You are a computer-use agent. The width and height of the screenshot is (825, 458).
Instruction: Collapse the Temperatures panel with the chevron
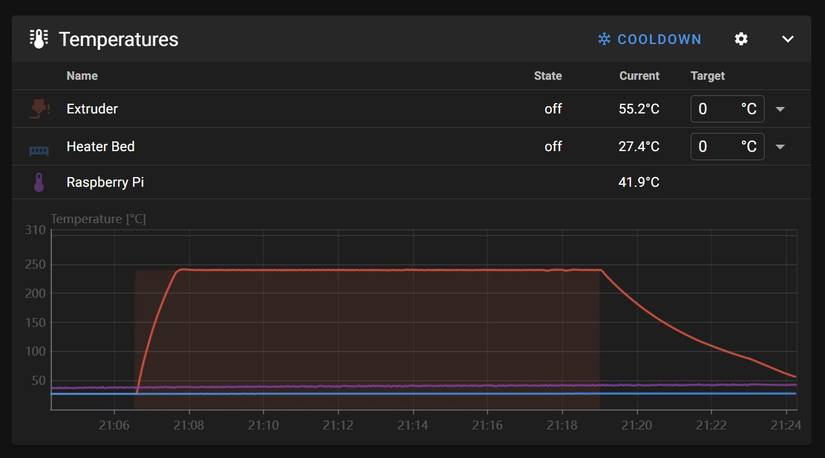tap(788, 39)
